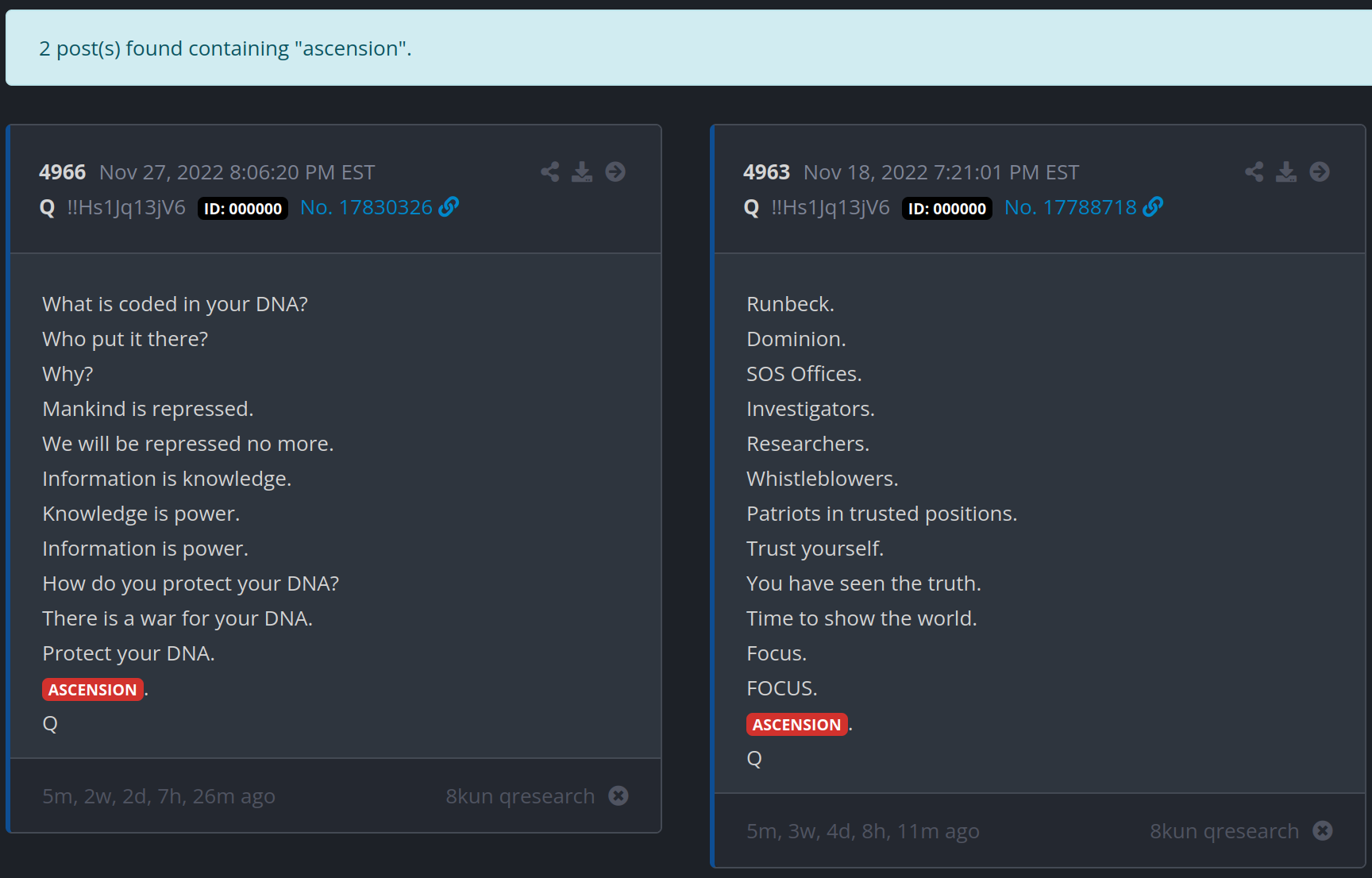Click line 'Knowledge is power.'
This screenshot has height=878, width=1372.
tap(141, 514)
